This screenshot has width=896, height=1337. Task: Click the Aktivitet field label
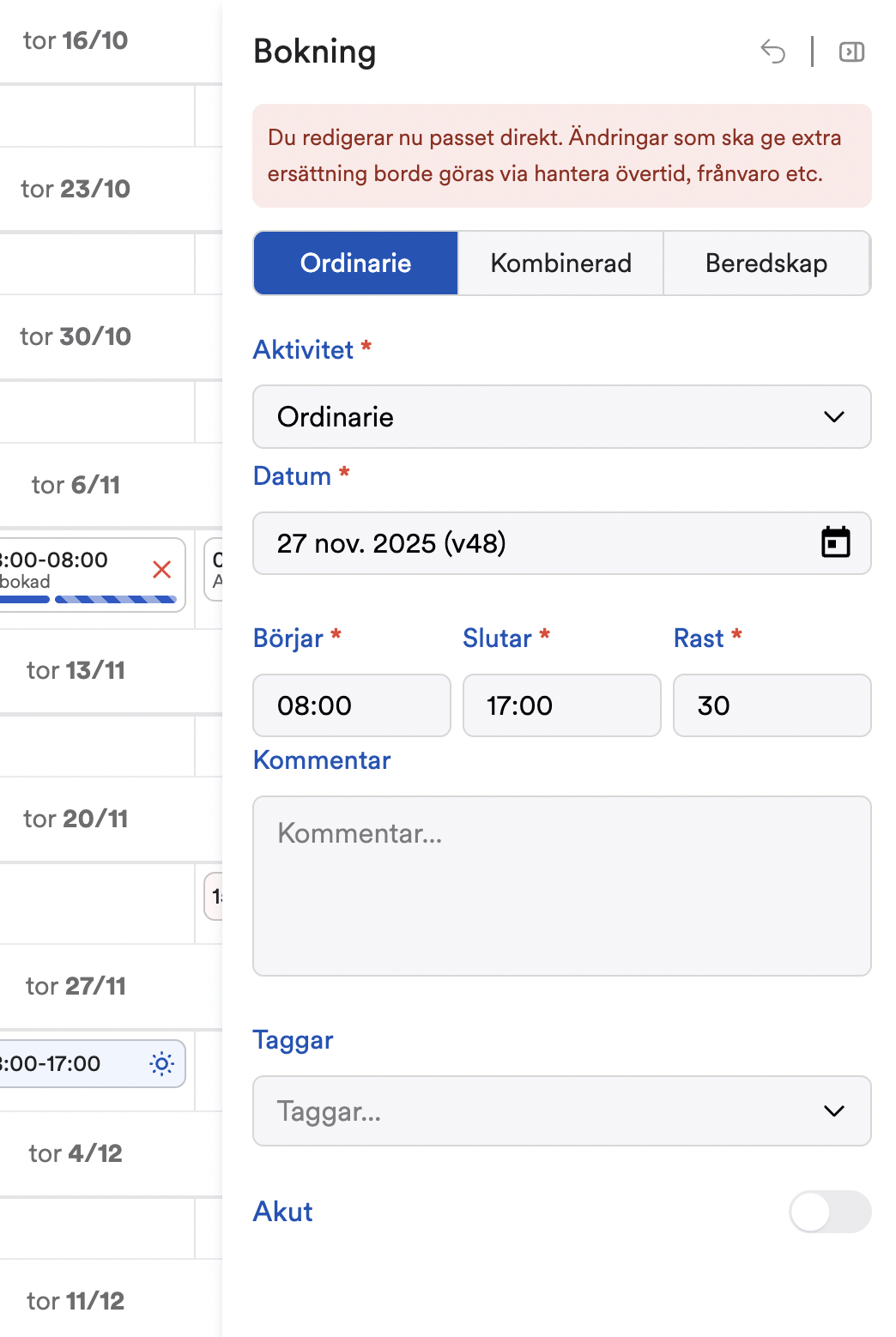(304, 350)
